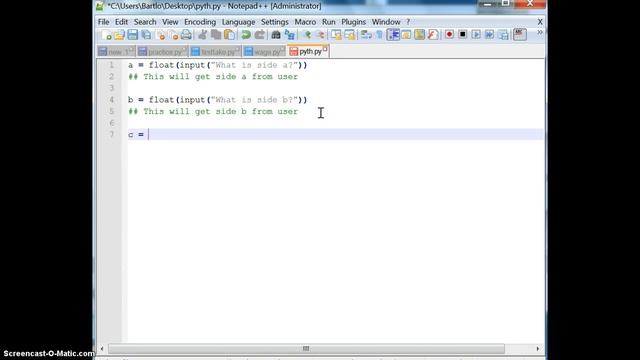The image size is (640, 360).
Task: Click the Save All toolbar icon
Action: click(146, 35)
